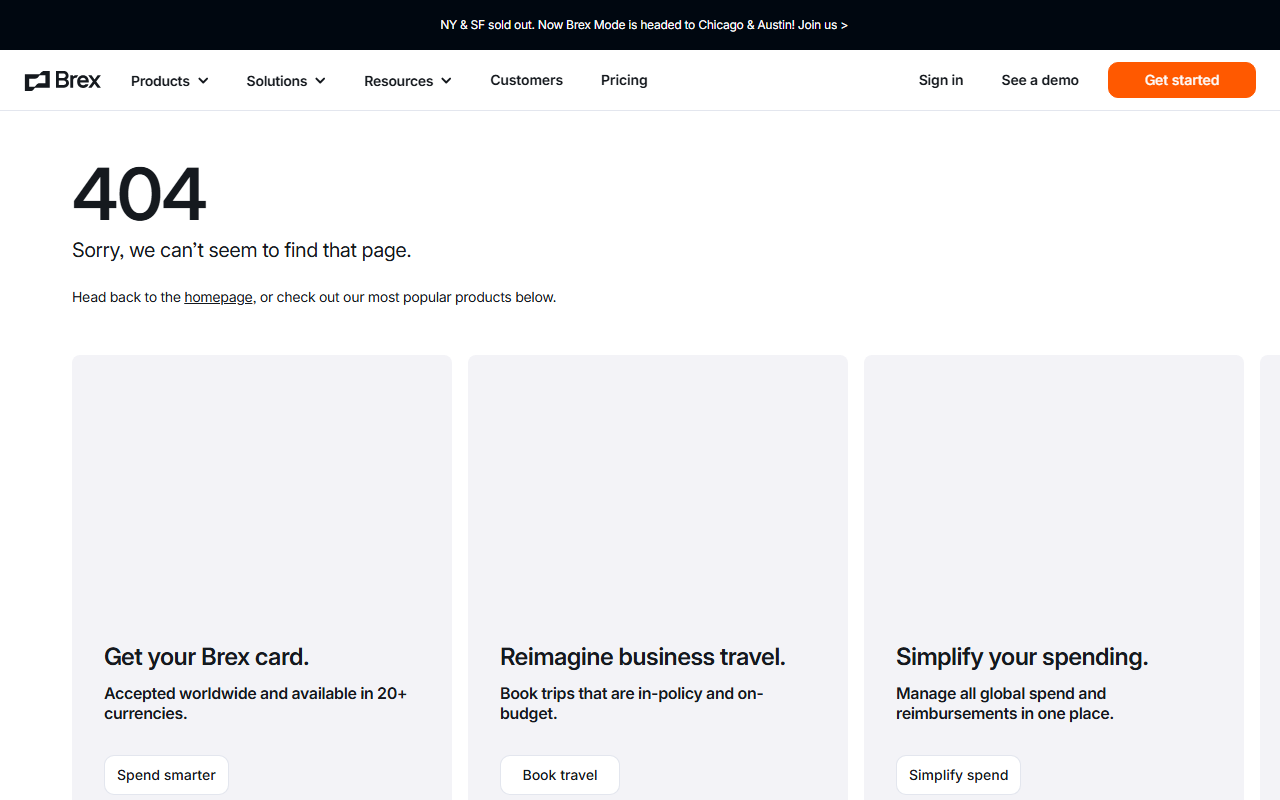Screen dimensions: 1280x800
Task: Click 'Manage all global spend' description text
Action: click(1004, 703)
